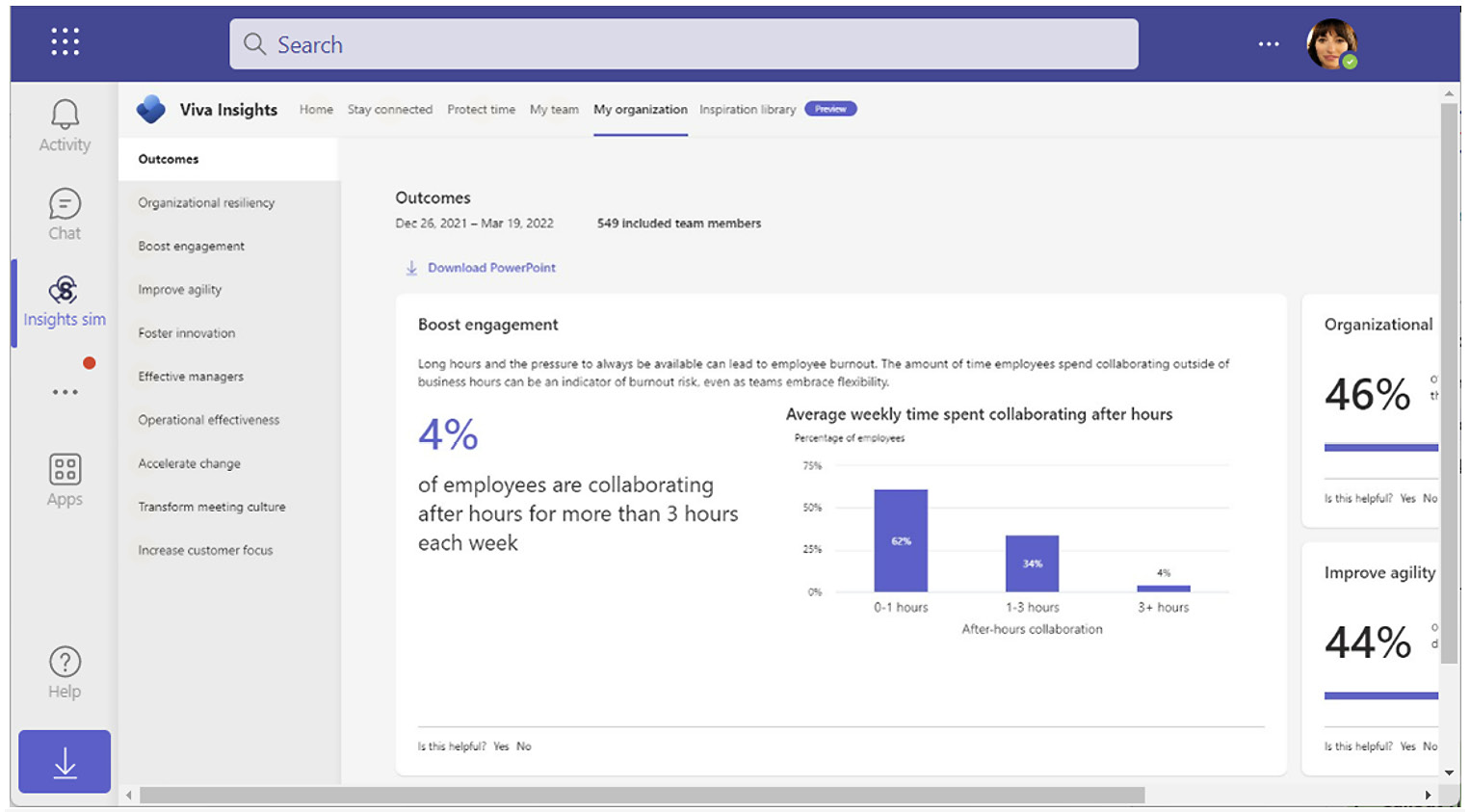Click the large 4% statistic
Viewport: 1470px width, 812px height.
click(x=448, y=434)
